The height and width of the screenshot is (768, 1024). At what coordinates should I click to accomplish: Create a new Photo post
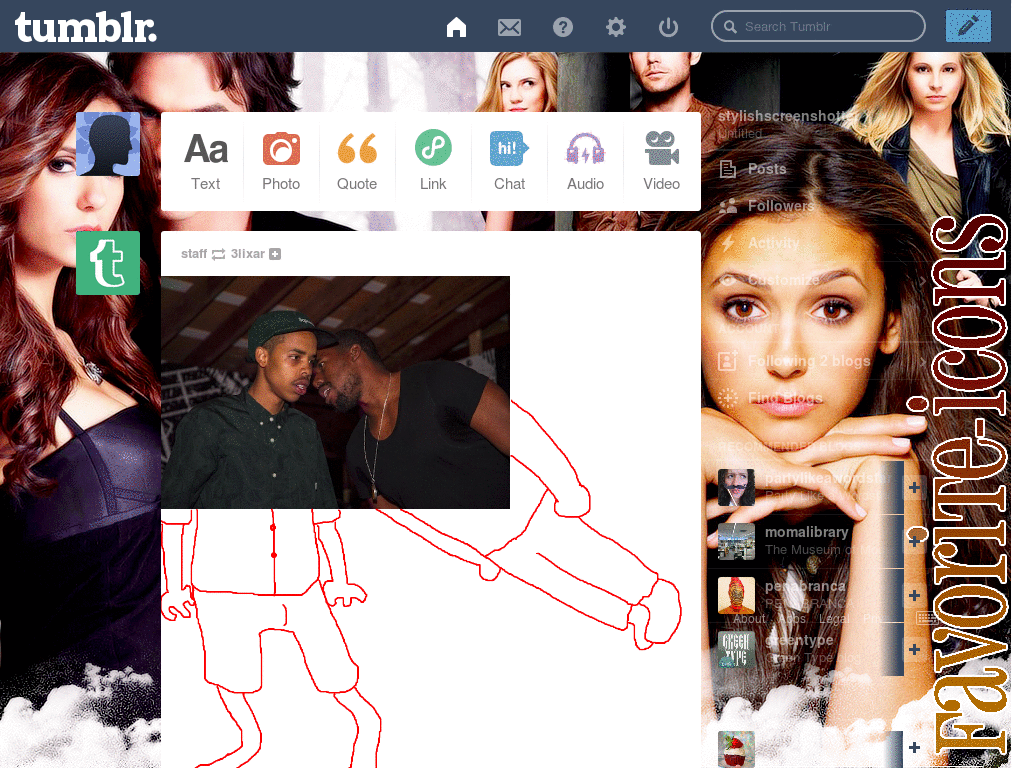pyautogui.click(x=281, y=161)
